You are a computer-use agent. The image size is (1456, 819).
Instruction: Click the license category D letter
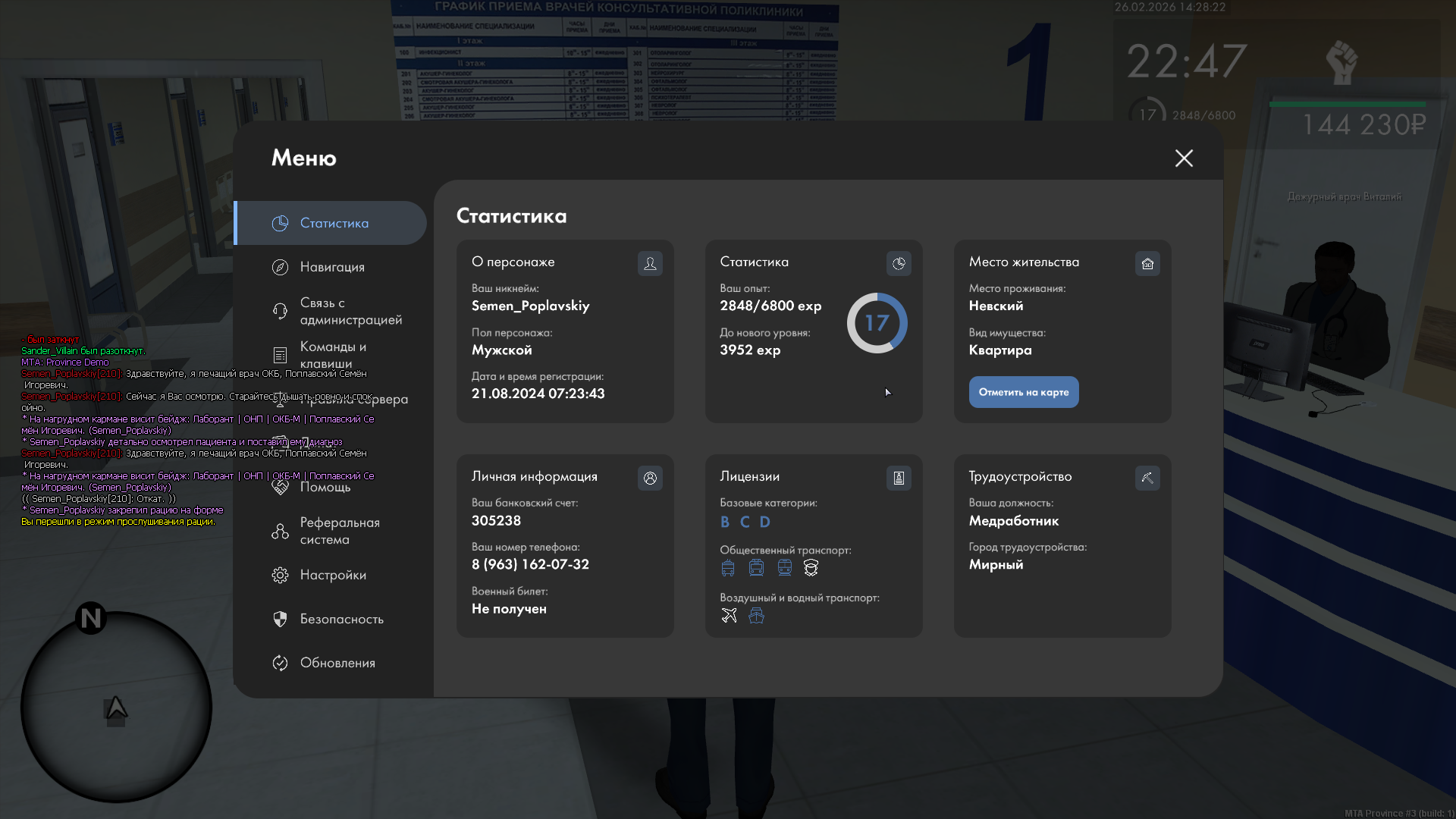pyautogui.click(x=764, y=522)
